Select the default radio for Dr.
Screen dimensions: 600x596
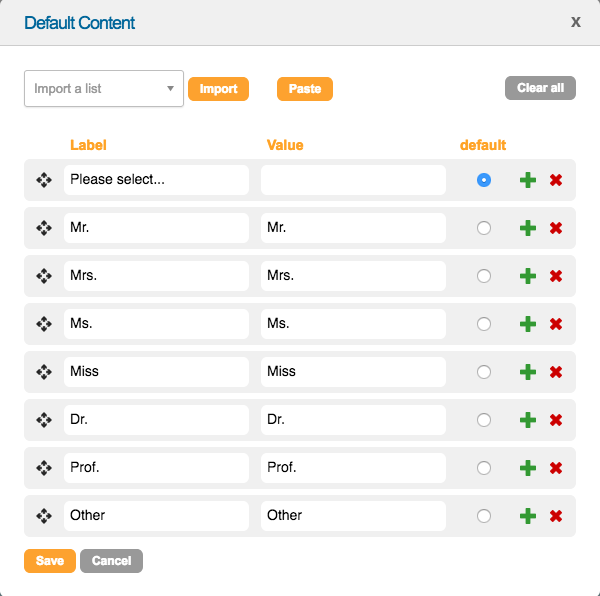pos(484,420)
